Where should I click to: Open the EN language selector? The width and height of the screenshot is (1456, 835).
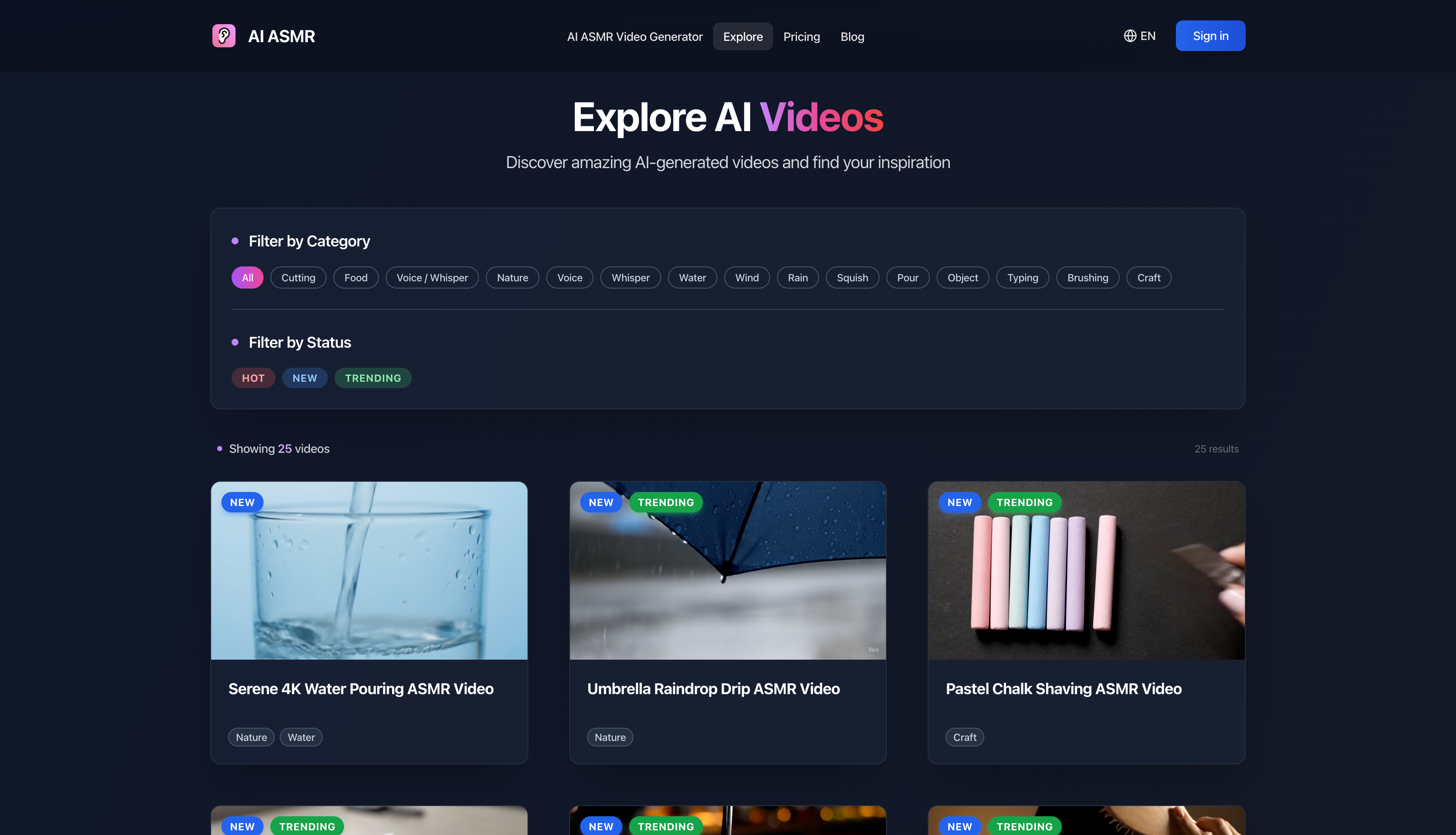click(x=1139, y=36)
